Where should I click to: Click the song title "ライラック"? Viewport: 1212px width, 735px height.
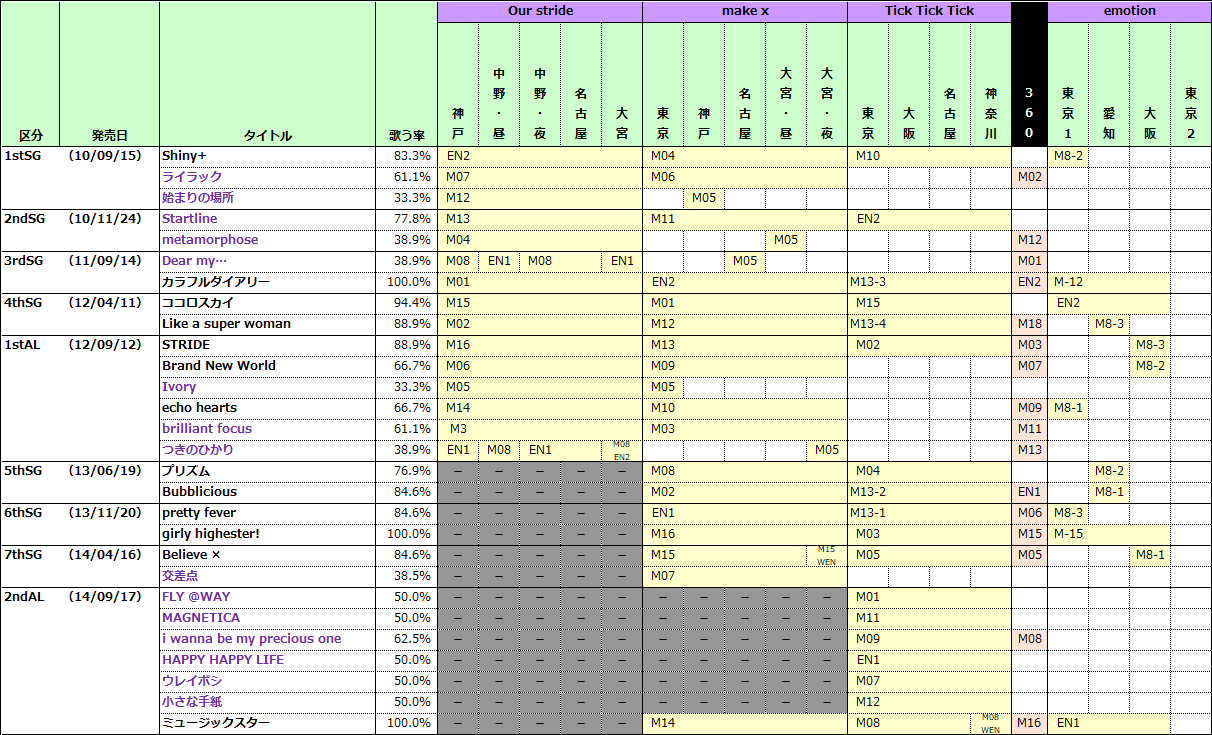pos(192,177)
